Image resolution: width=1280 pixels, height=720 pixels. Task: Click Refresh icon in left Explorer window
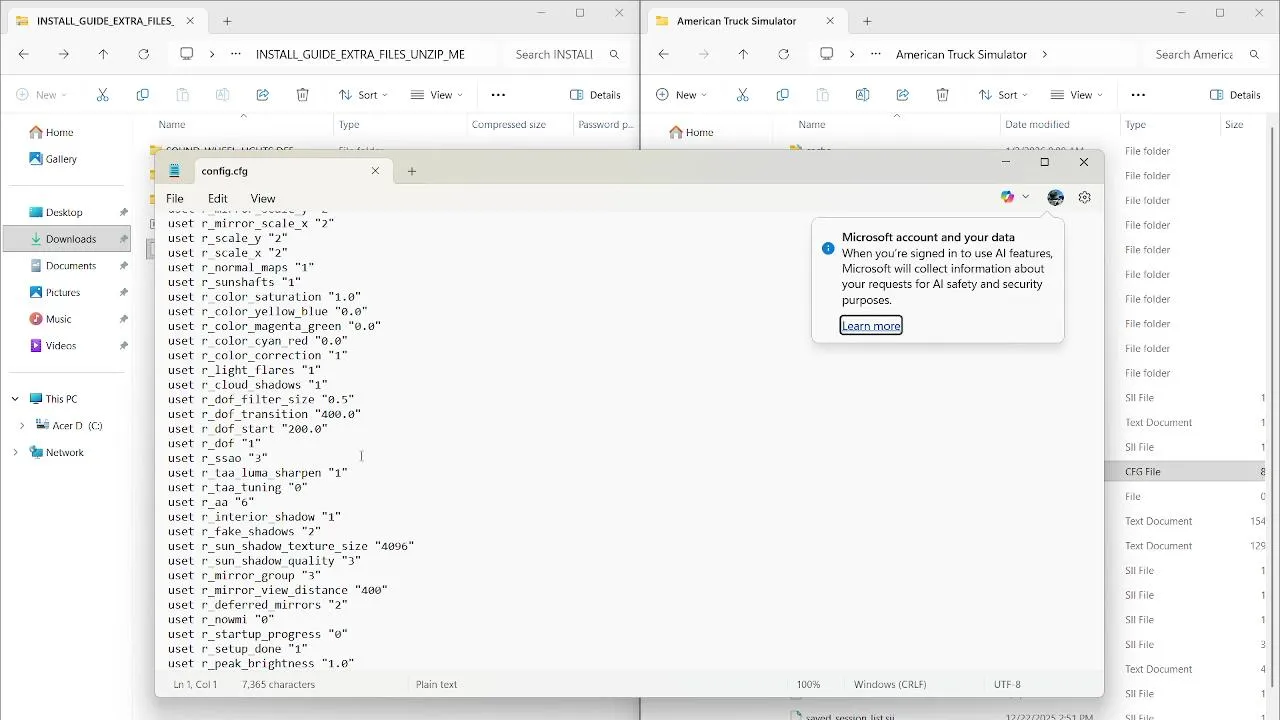(x=143, y=55)
